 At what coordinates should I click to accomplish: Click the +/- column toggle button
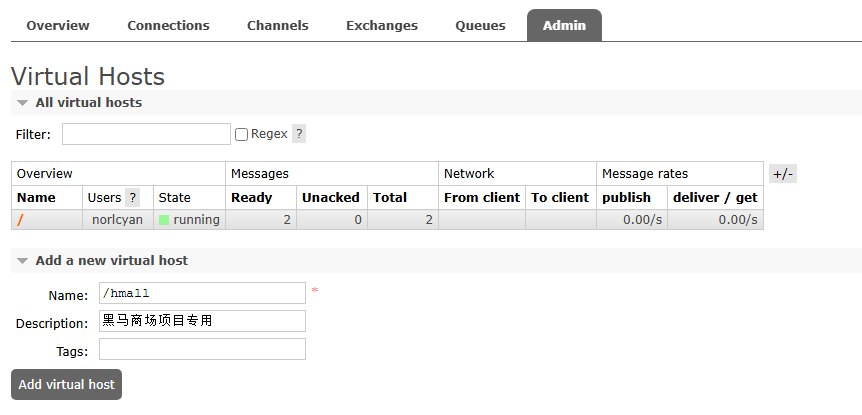click(x=783, y=174)
